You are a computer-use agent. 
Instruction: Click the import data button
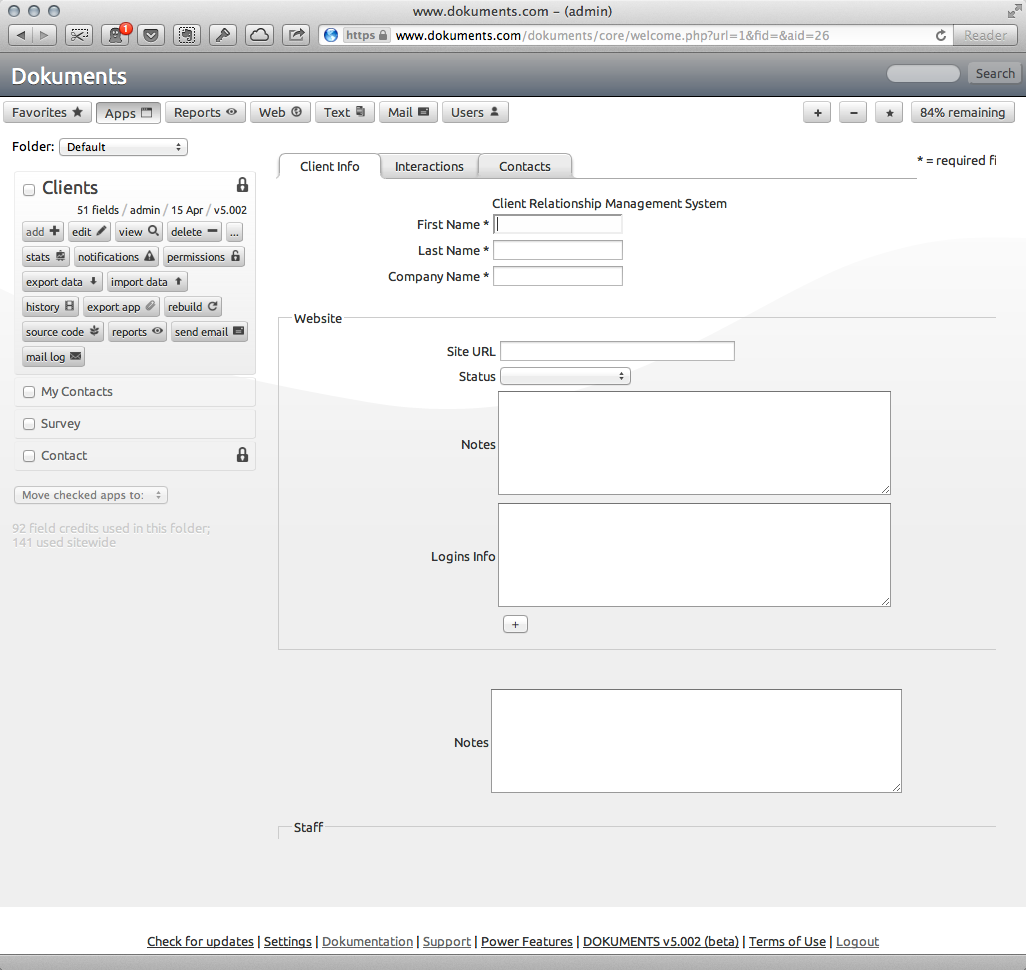click(x=147, y=281)
